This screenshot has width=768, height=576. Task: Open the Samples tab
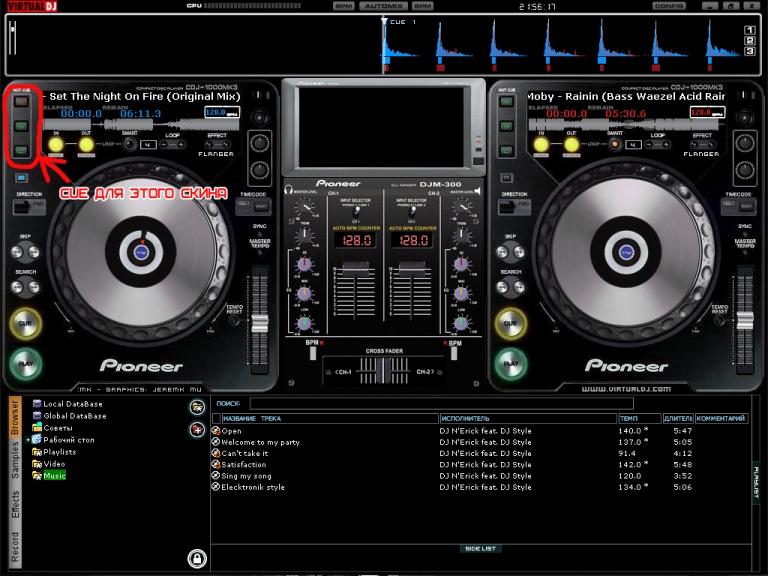click(15, 460)
